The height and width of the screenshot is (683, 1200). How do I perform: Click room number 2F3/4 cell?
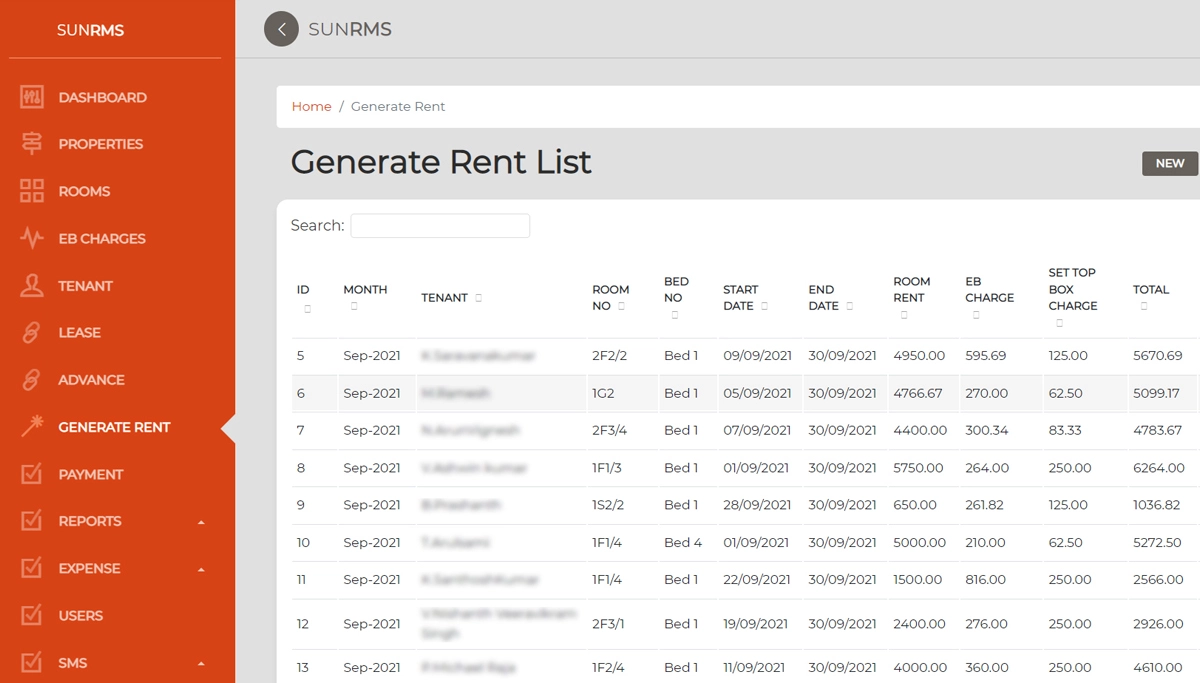609,430
